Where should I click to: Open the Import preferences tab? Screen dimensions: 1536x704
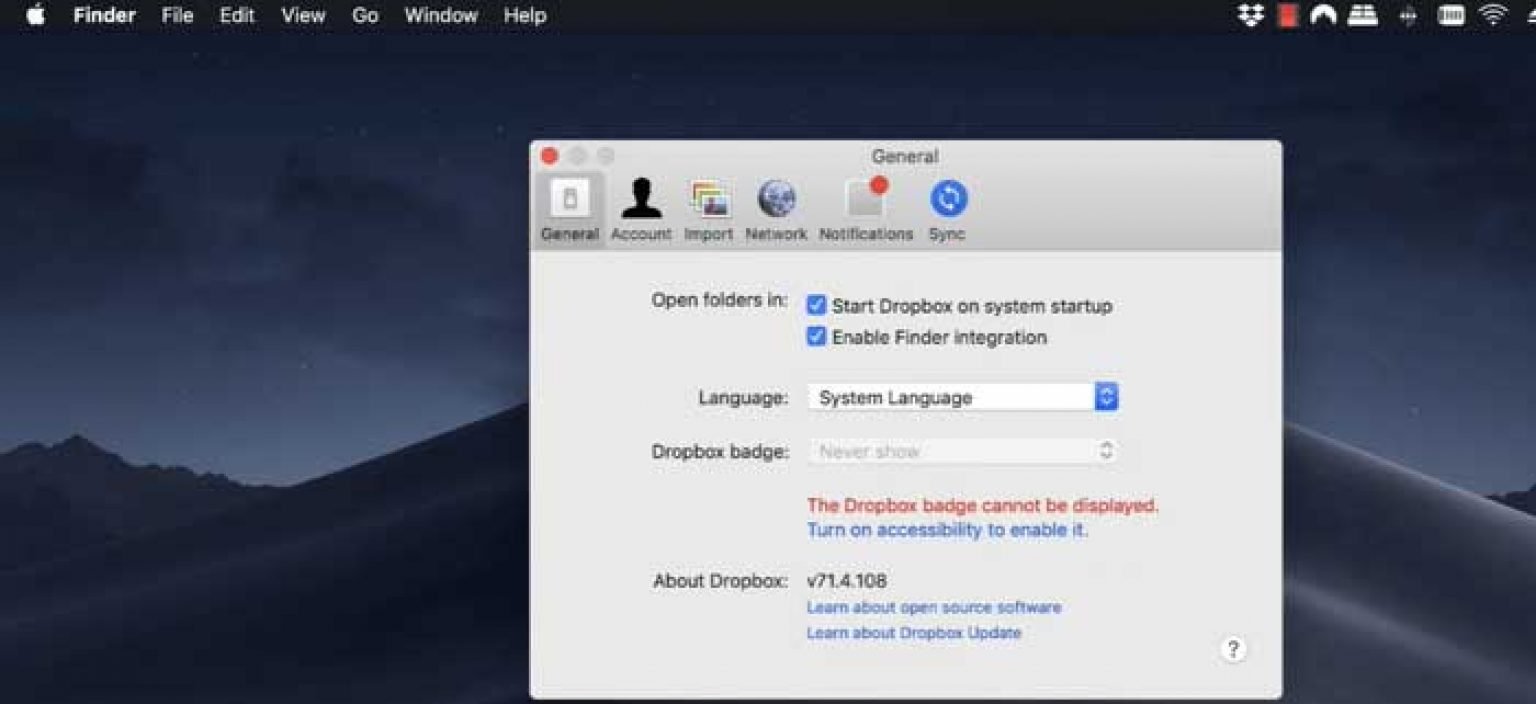coord(709,210)
